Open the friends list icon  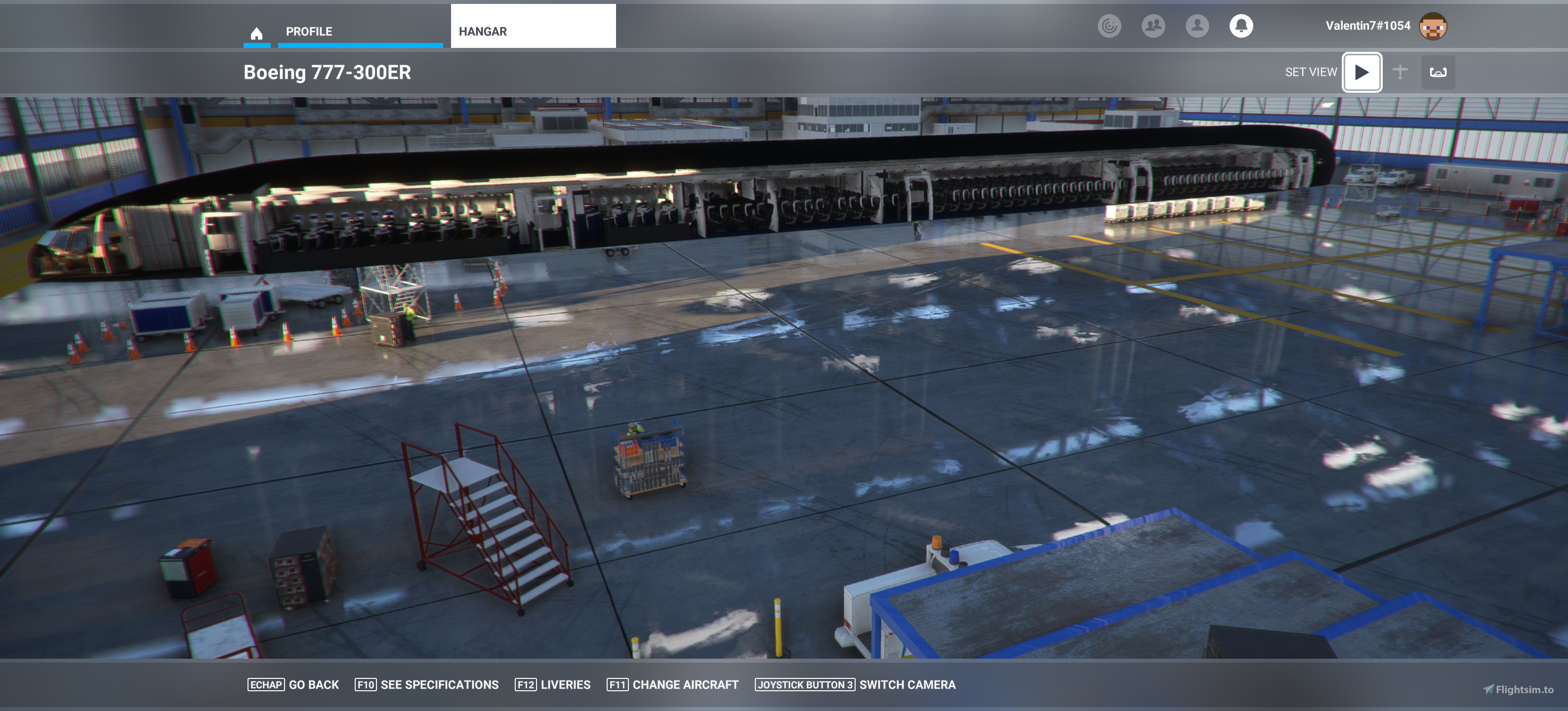coord(1154,26)
